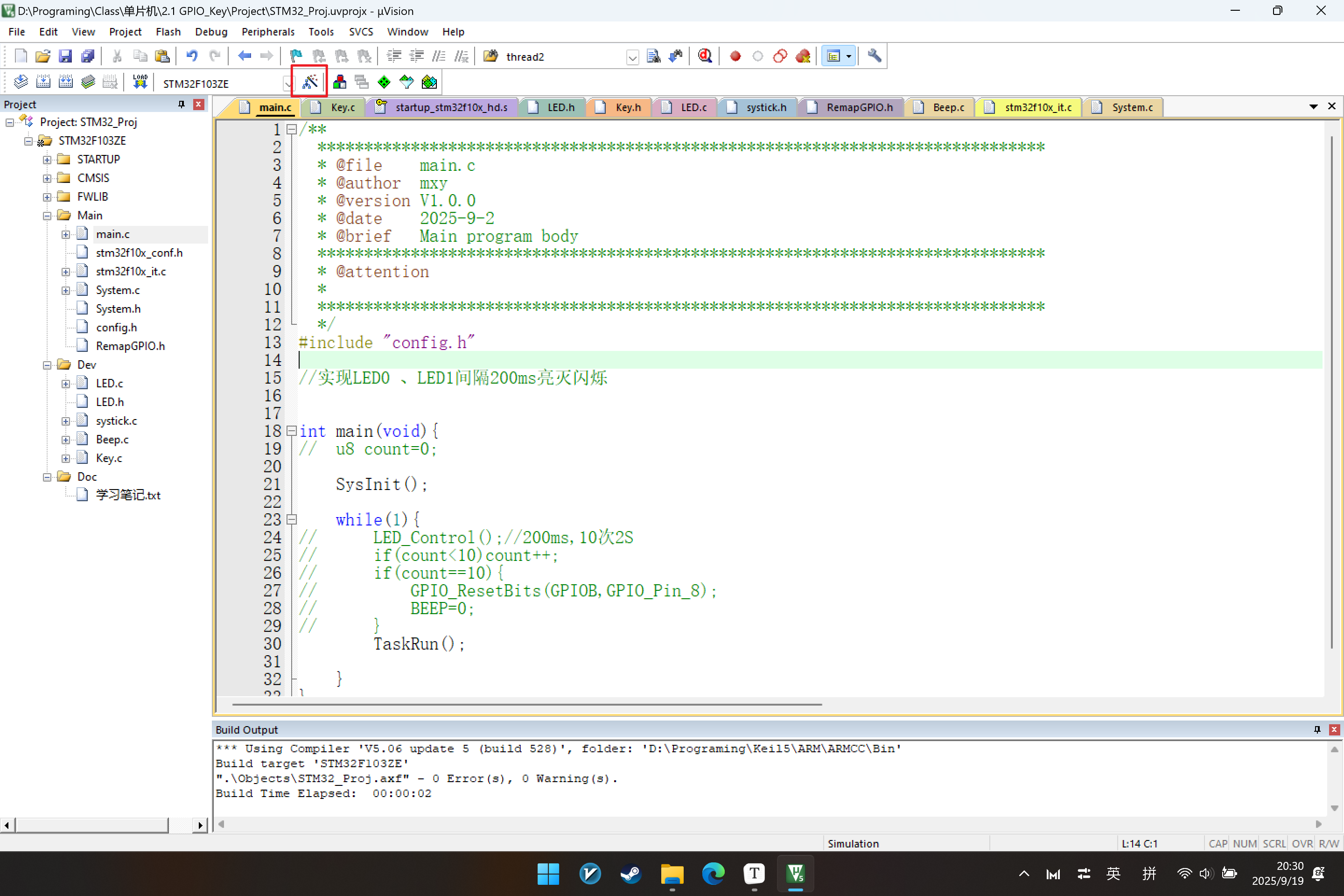Open the Project menu

point(125,31)
